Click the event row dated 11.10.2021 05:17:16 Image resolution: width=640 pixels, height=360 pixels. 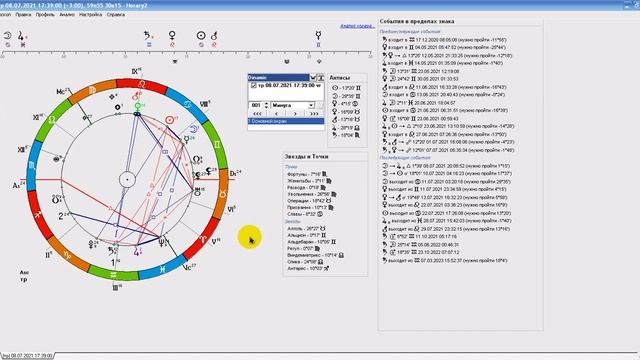pos(420,236)
